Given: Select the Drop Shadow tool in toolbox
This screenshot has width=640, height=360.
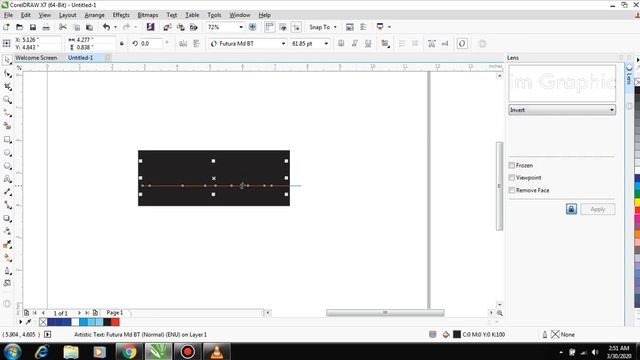Looking at the screenshot, I should pos(7,218).
